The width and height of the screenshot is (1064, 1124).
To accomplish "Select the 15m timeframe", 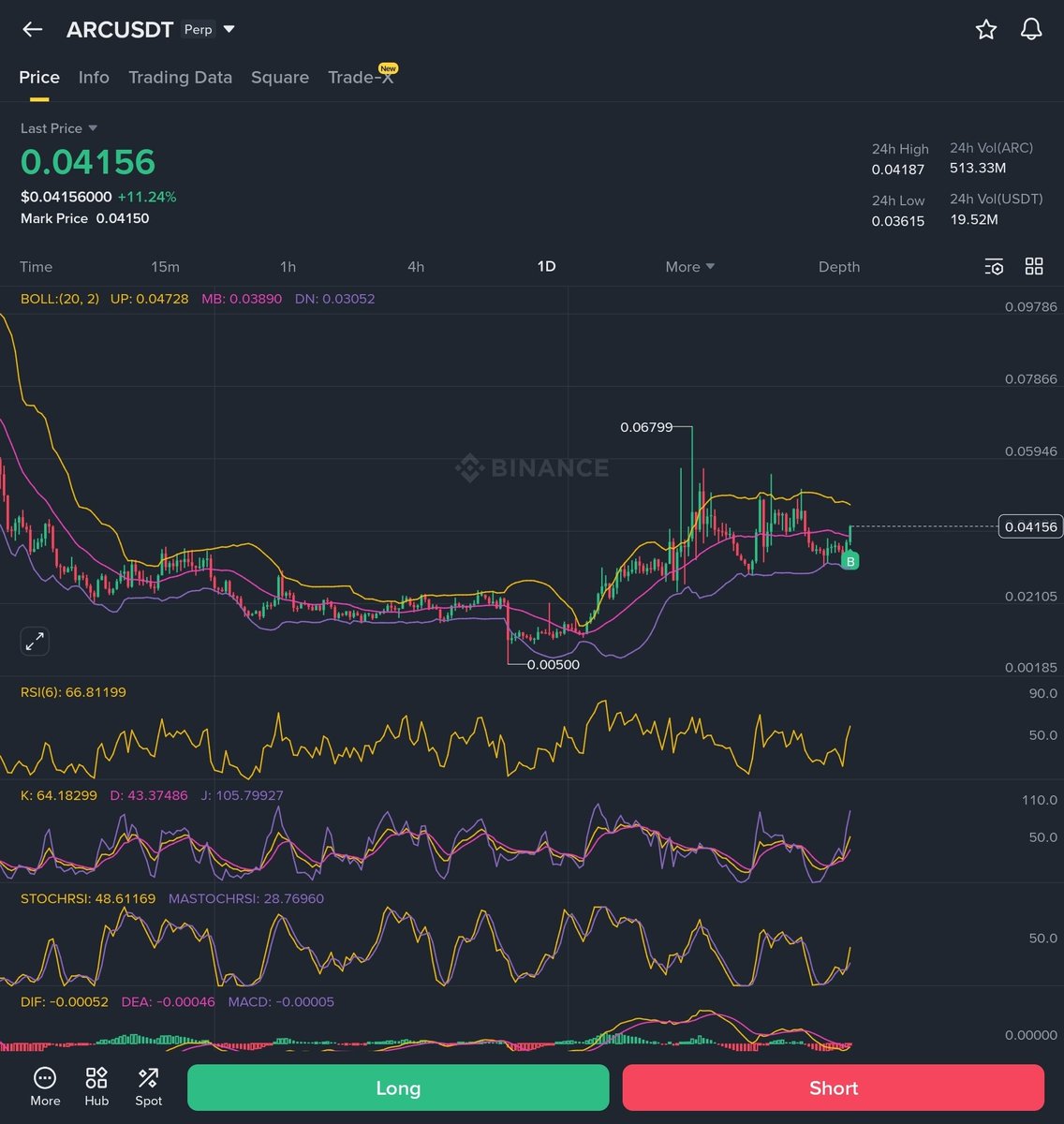I will click(x=165, y=267).
